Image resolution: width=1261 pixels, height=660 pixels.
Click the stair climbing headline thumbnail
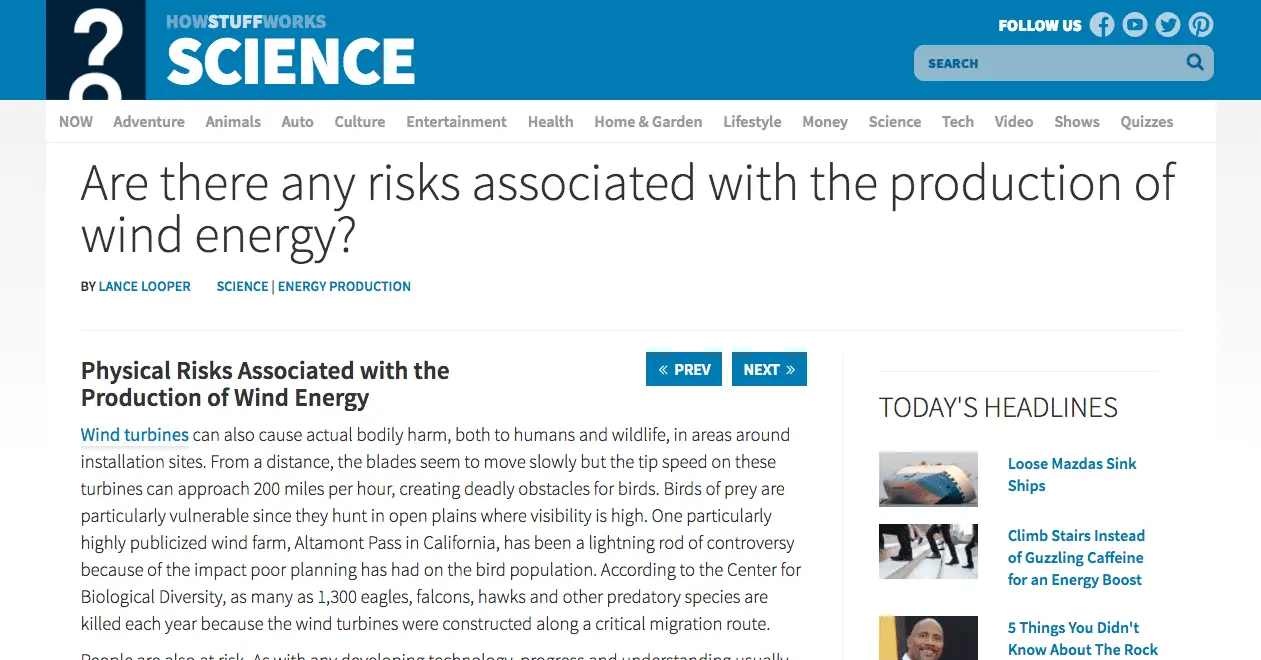pos(928,551)
